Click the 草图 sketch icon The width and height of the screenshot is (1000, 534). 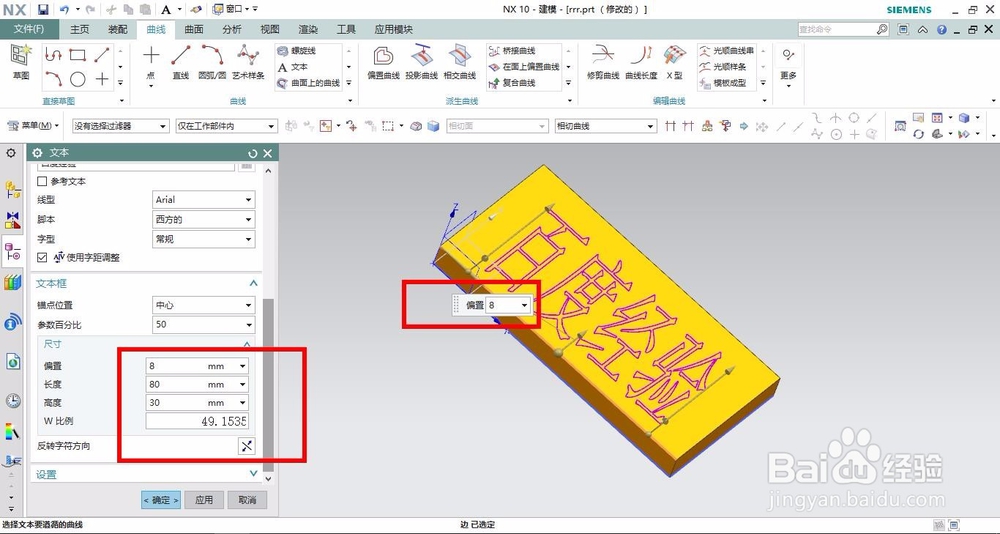point(21,63)
